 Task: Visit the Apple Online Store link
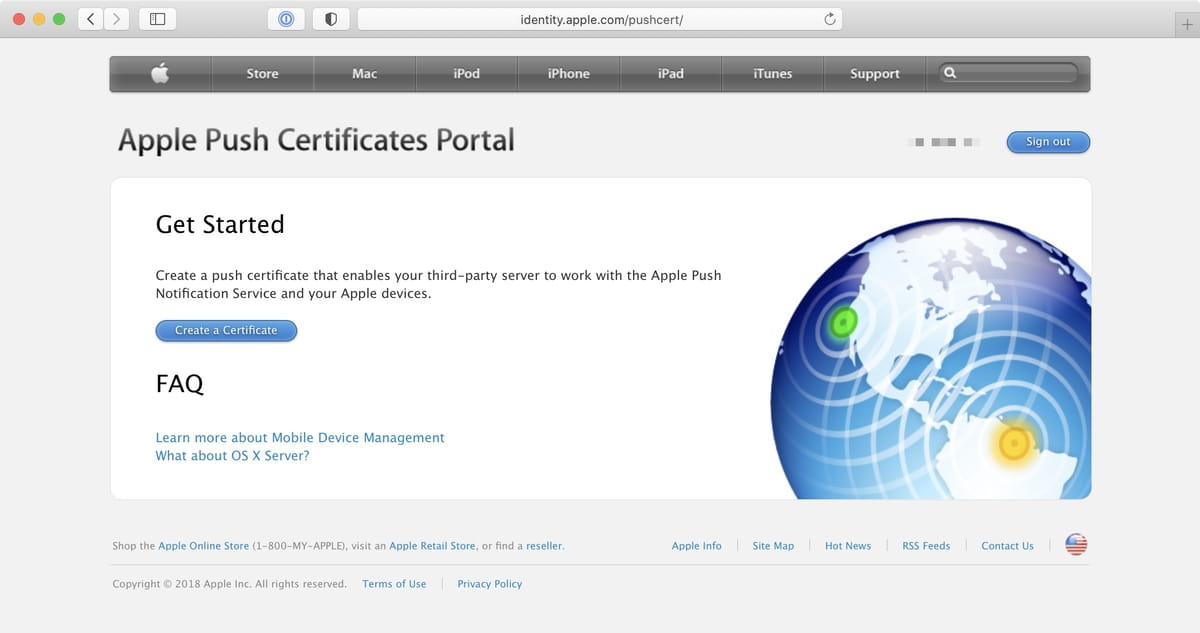[x=204, y=546]
